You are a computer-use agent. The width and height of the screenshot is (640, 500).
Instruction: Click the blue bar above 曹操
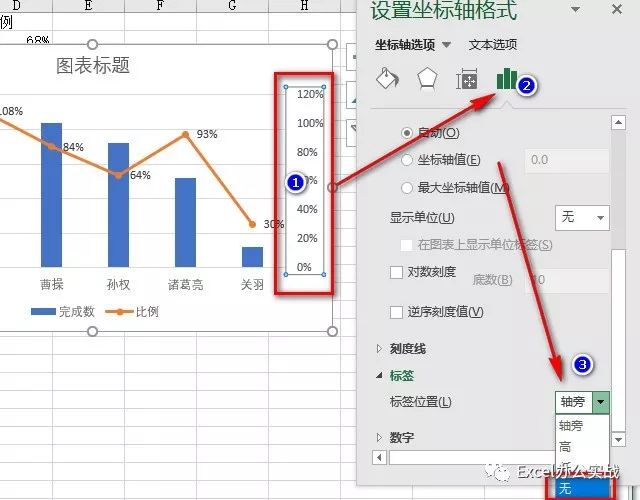coord(51,195)
